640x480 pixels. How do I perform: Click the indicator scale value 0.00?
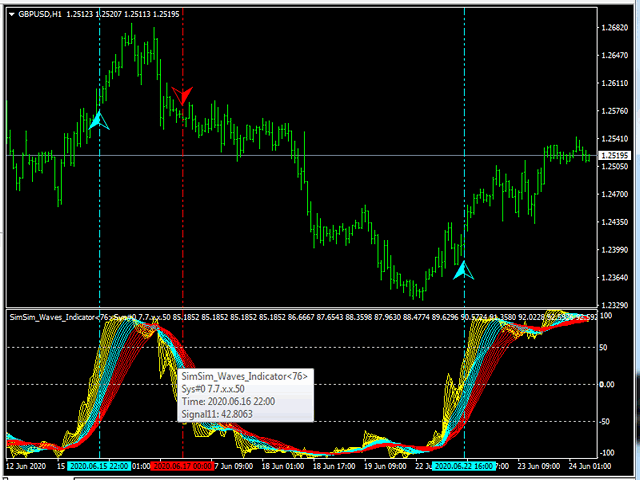(x=607, y=384)
